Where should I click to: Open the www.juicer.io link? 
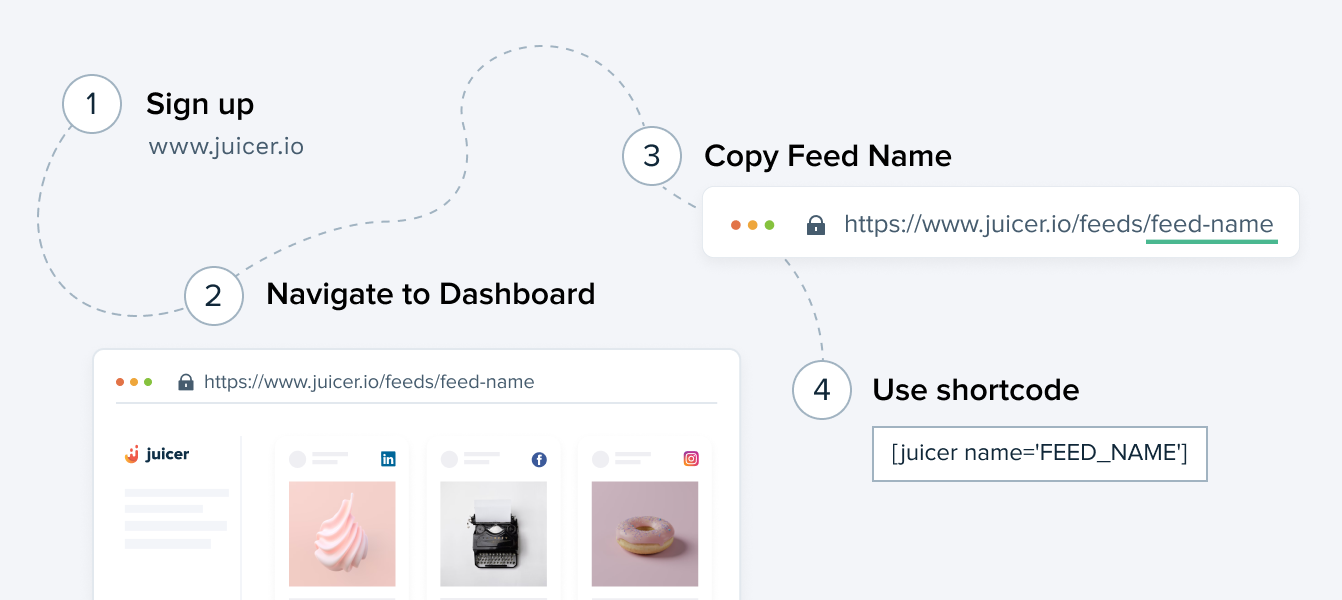click(x=226, y=147)
